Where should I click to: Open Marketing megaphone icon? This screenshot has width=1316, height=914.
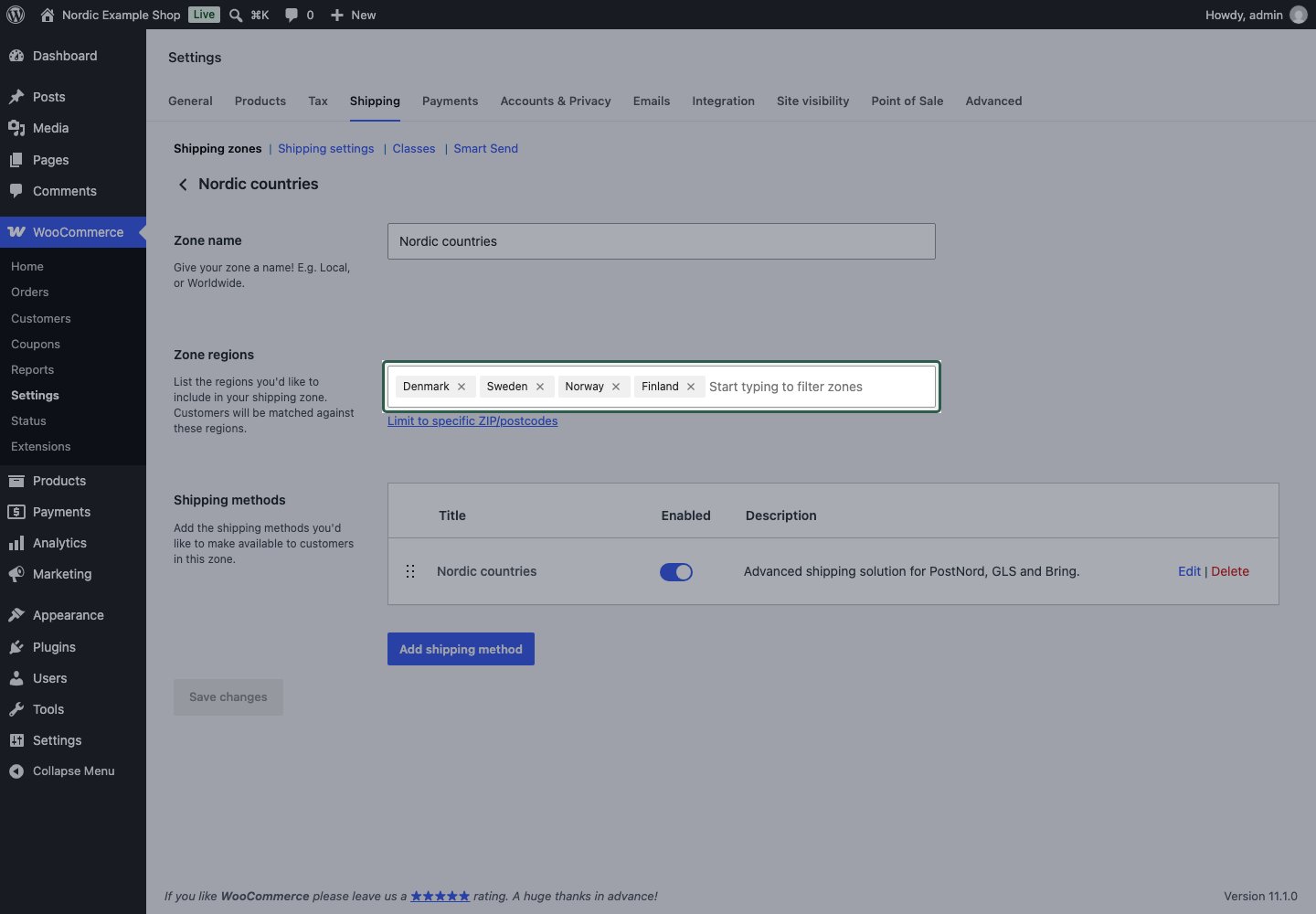[x=16, y=574]
